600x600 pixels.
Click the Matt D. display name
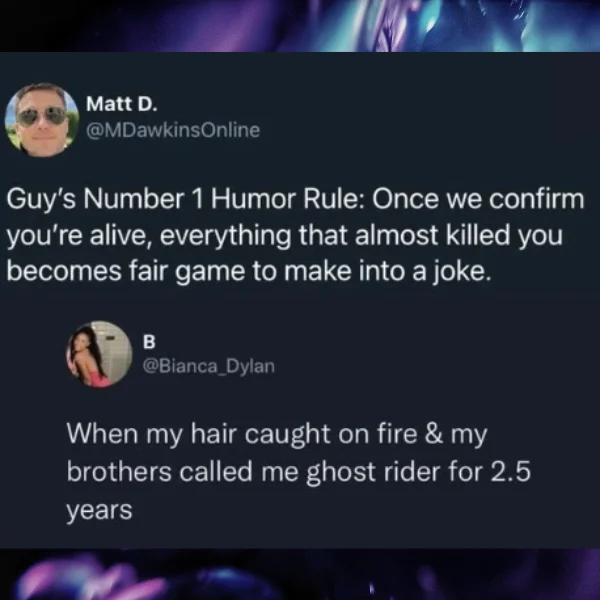tap(122, 104)
